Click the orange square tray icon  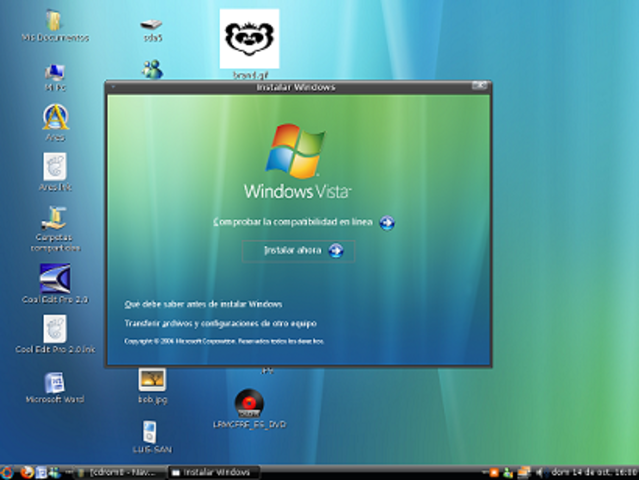494,473
